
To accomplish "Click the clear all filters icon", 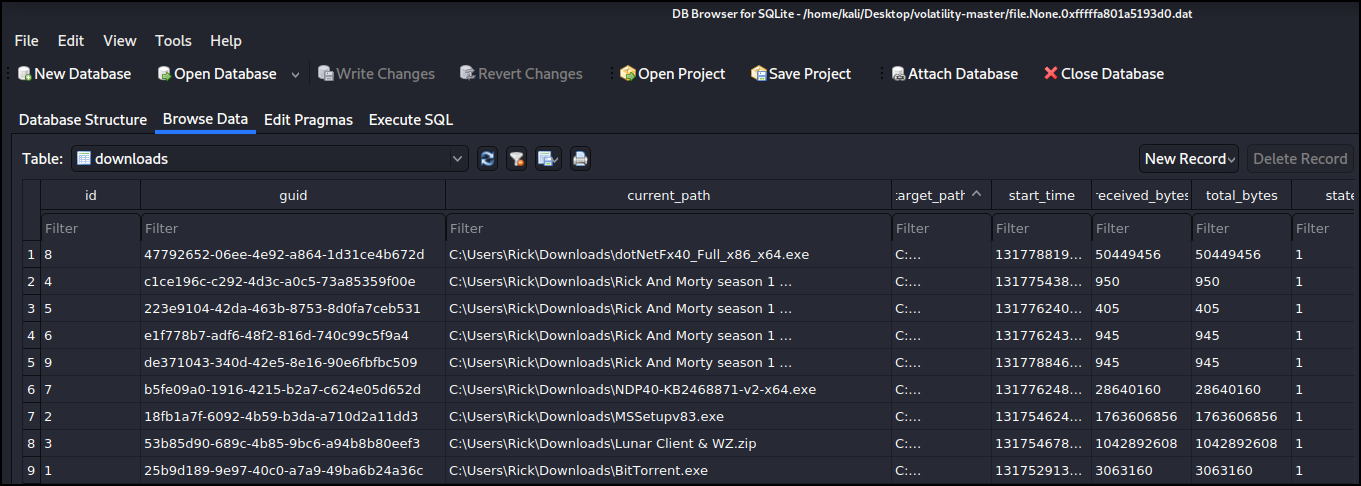I will pyautogui.click(x=516, y=158).
